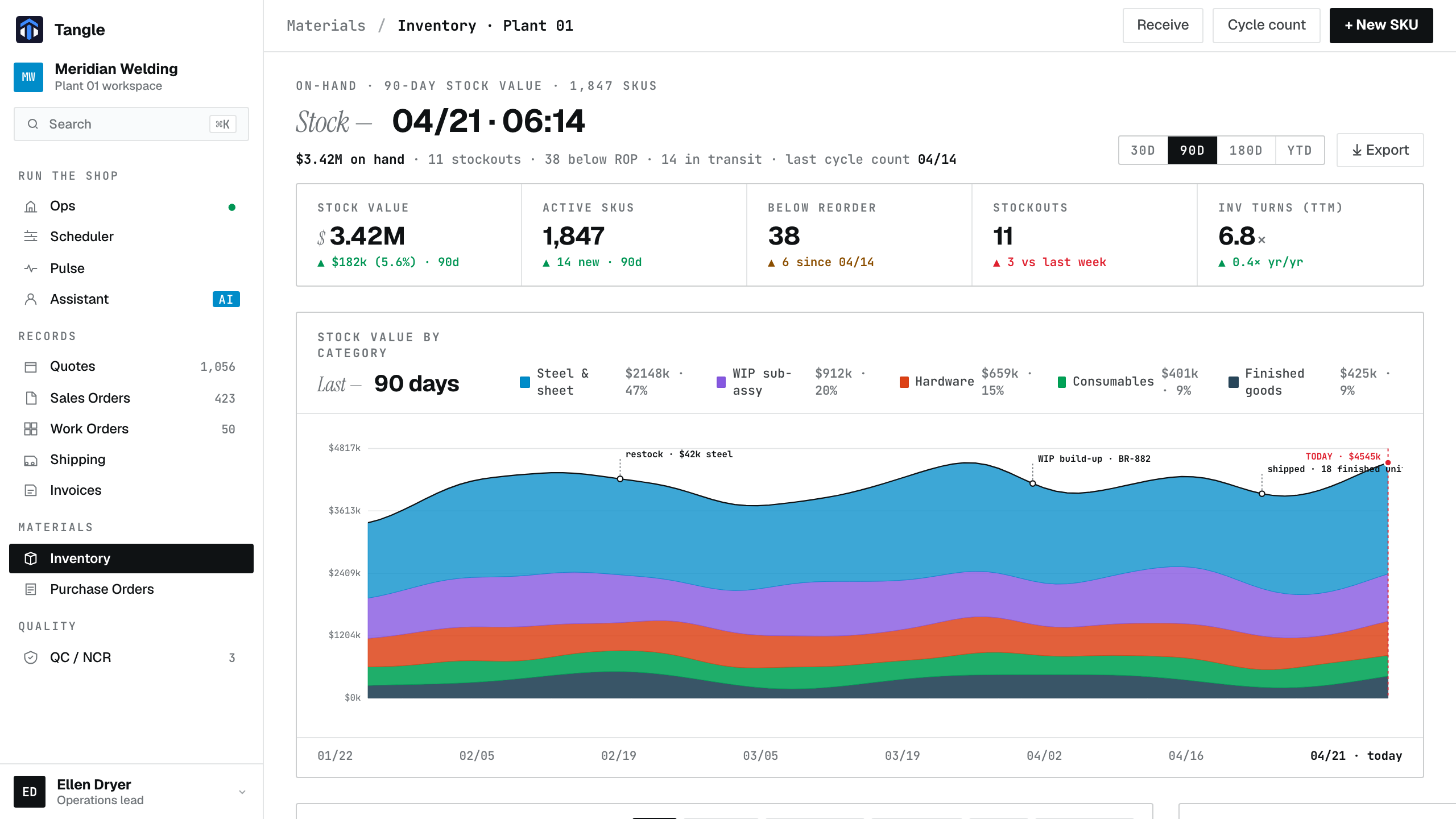The height and width of the screenshot is (819, 1456).
Task: Click the Inventory box icon
Action: pos(31,559)
